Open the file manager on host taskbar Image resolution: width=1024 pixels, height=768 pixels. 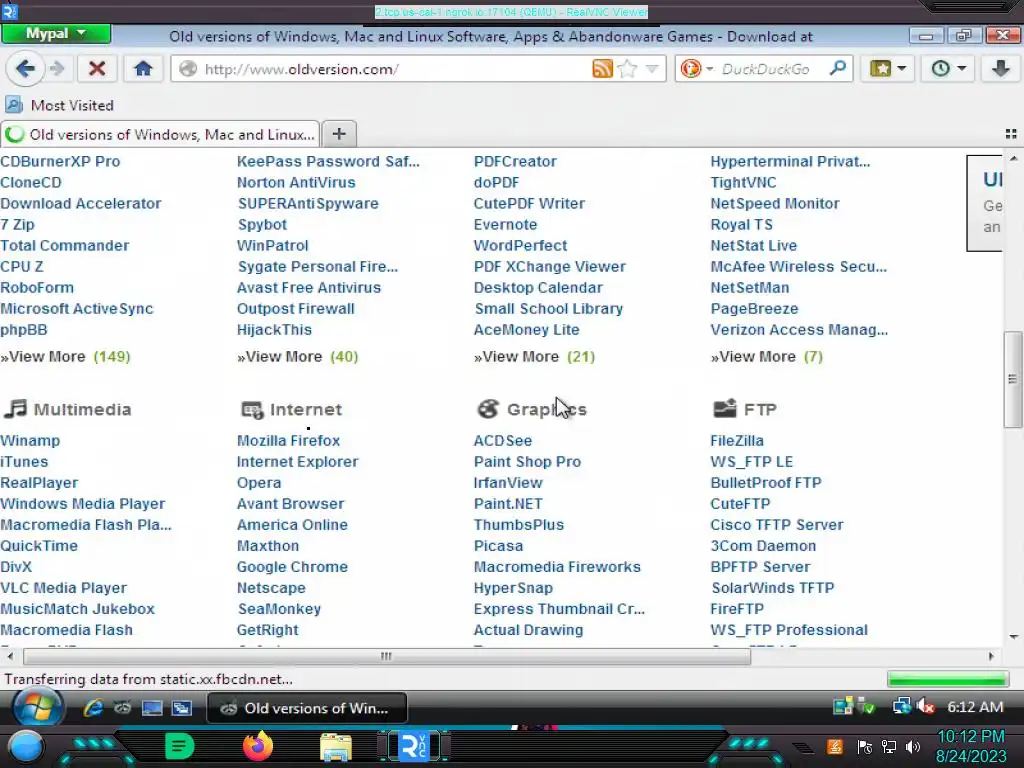336,747
